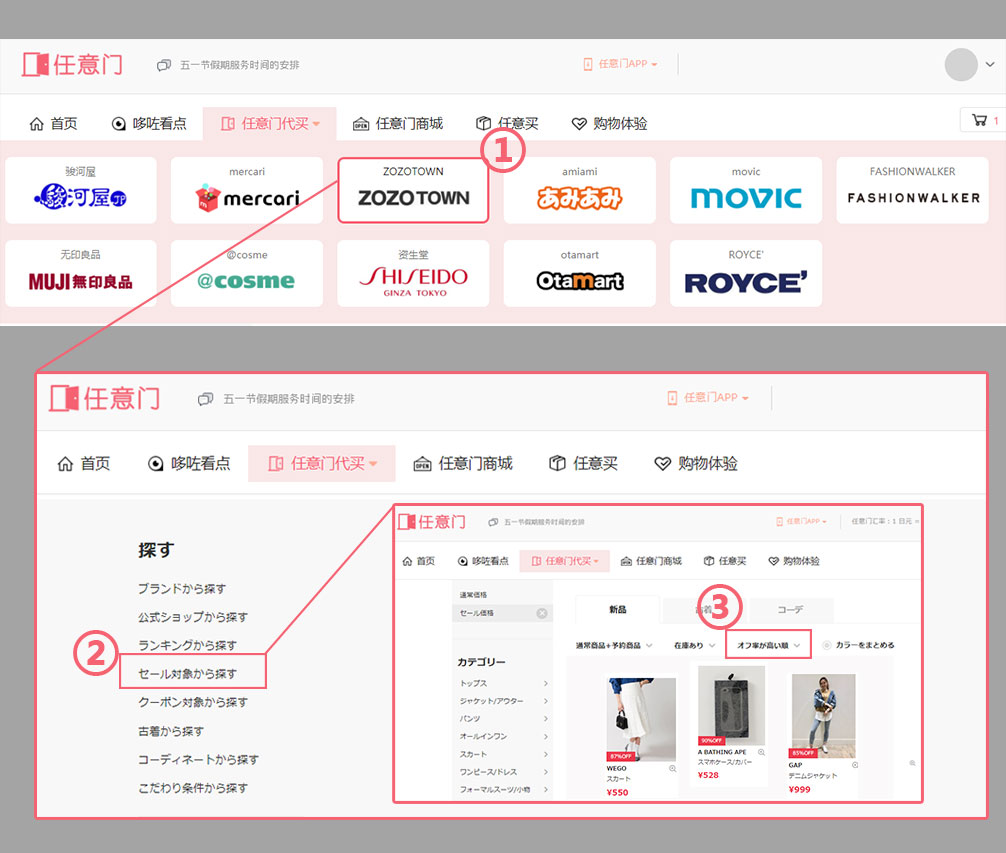Click the 任意门 logo in the top screenshot
Viewport: 1006px width, 853px height.
click(72, 64)
